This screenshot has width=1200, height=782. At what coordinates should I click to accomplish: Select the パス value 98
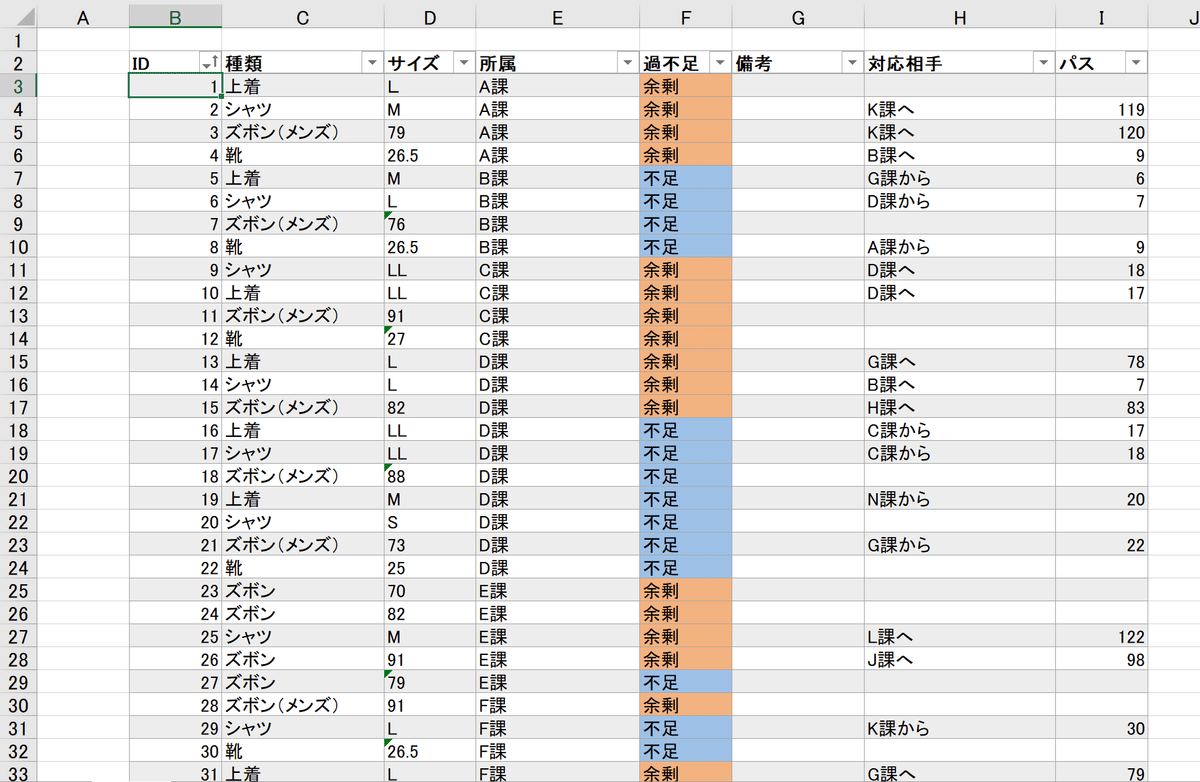1102,660
